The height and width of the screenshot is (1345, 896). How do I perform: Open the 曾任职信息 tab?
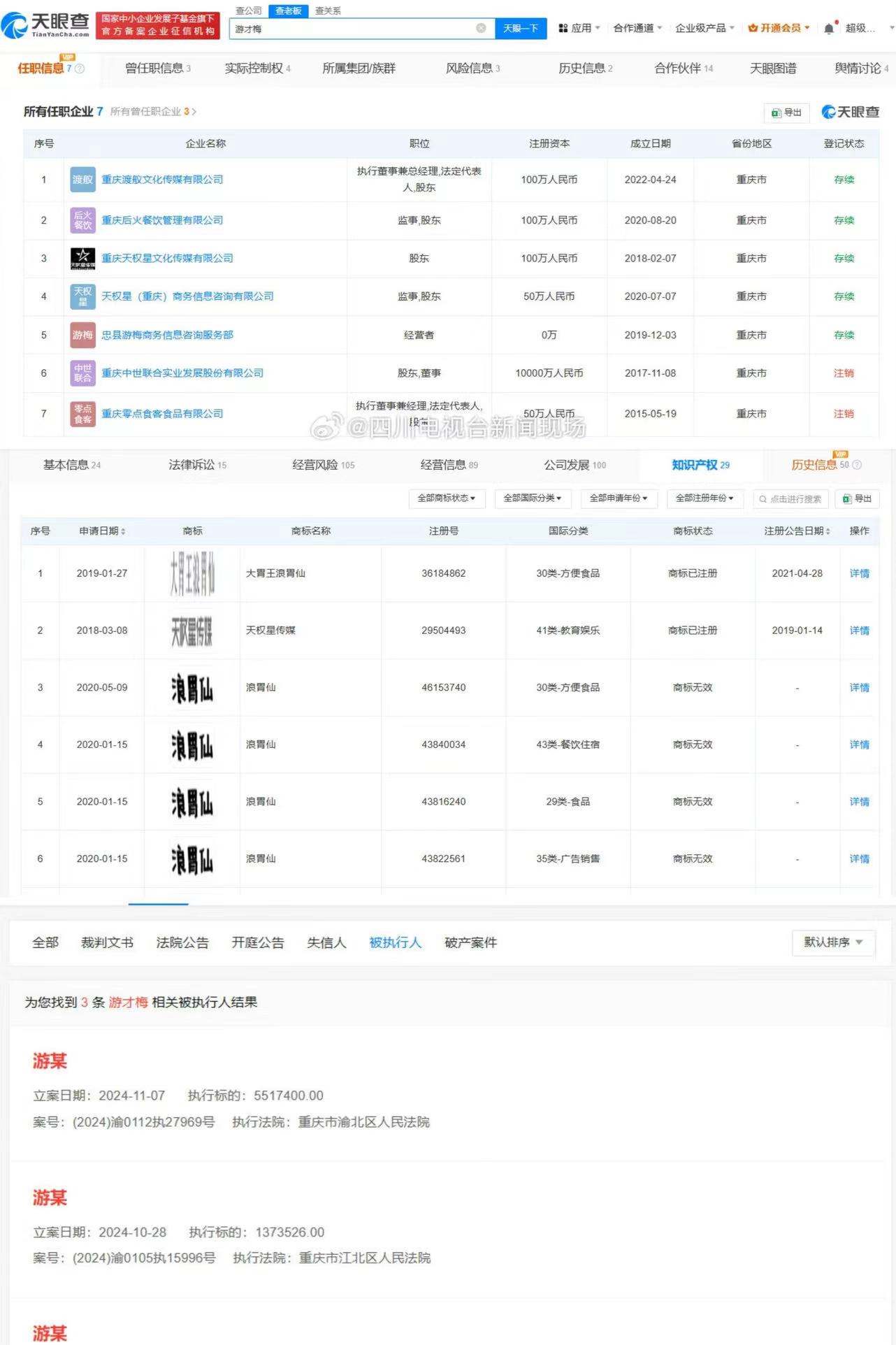158,68
